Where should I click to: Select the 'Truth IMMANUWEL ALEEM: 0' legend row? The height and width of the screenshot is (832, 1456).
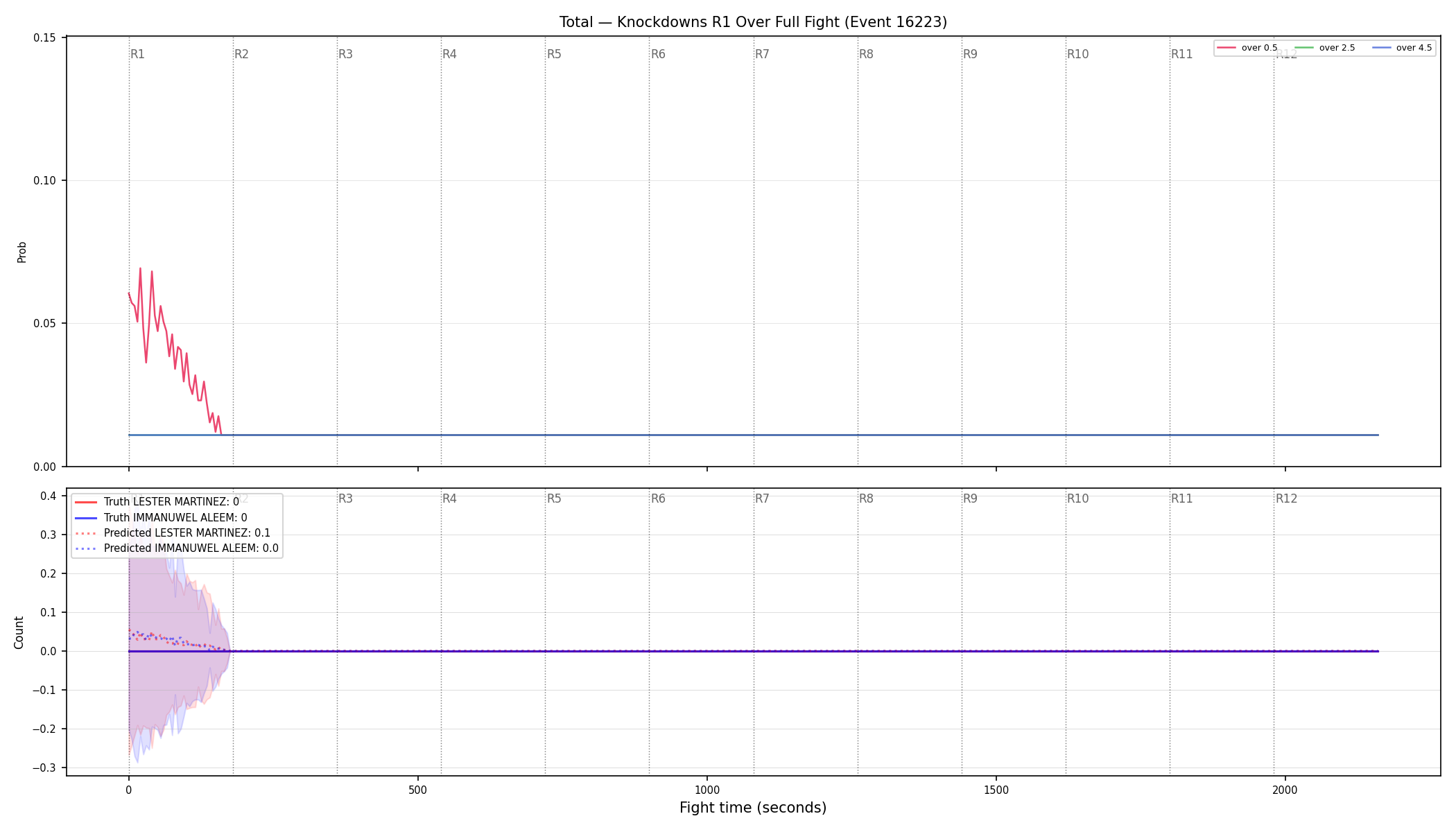tap(161, 518)
